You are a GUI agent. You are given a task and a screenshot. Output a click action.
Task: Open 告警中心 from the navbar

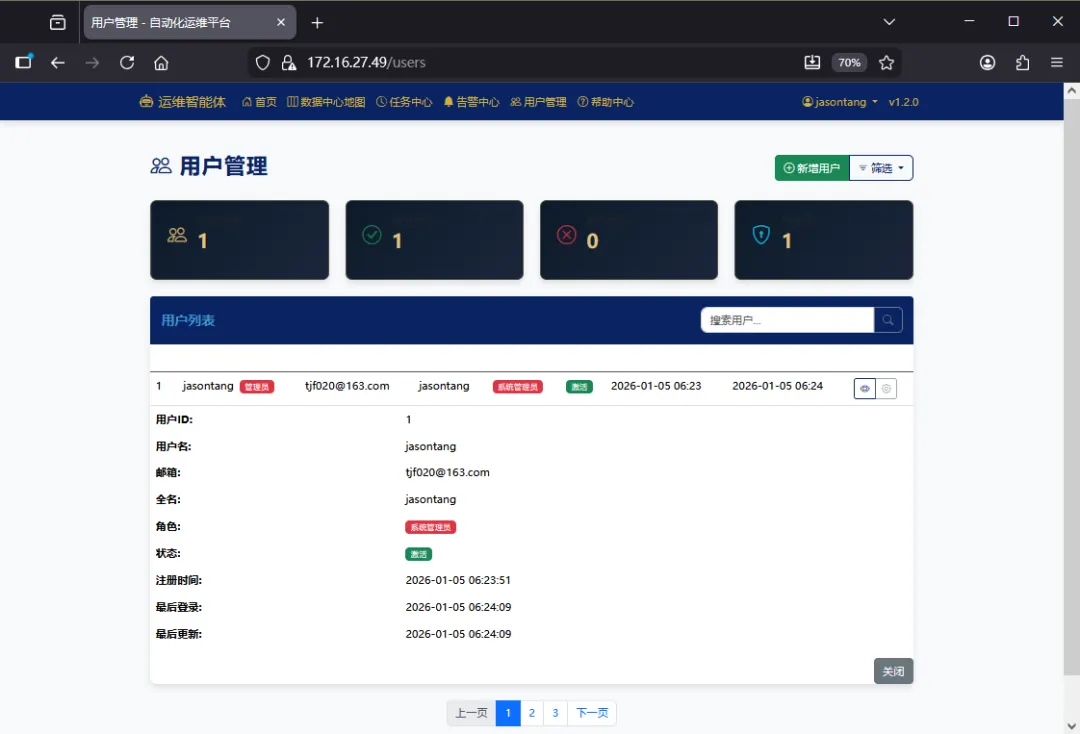471,102
